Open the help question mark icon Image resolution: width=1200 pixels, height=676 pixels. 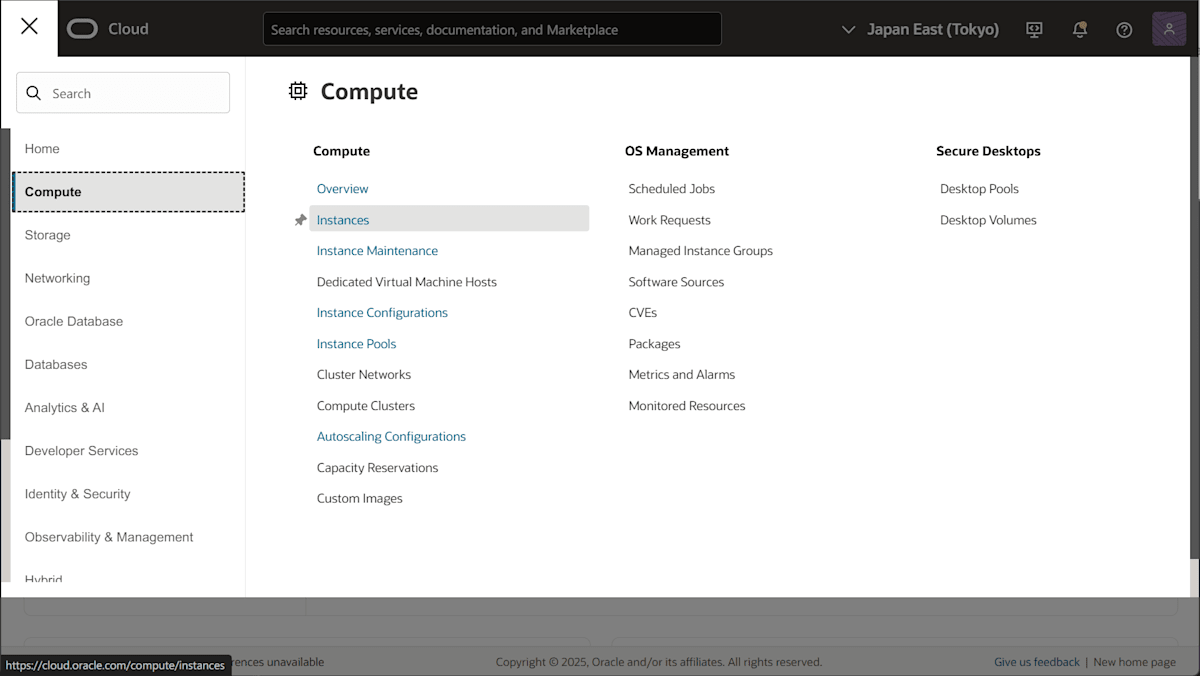(x=1124, y=30)
